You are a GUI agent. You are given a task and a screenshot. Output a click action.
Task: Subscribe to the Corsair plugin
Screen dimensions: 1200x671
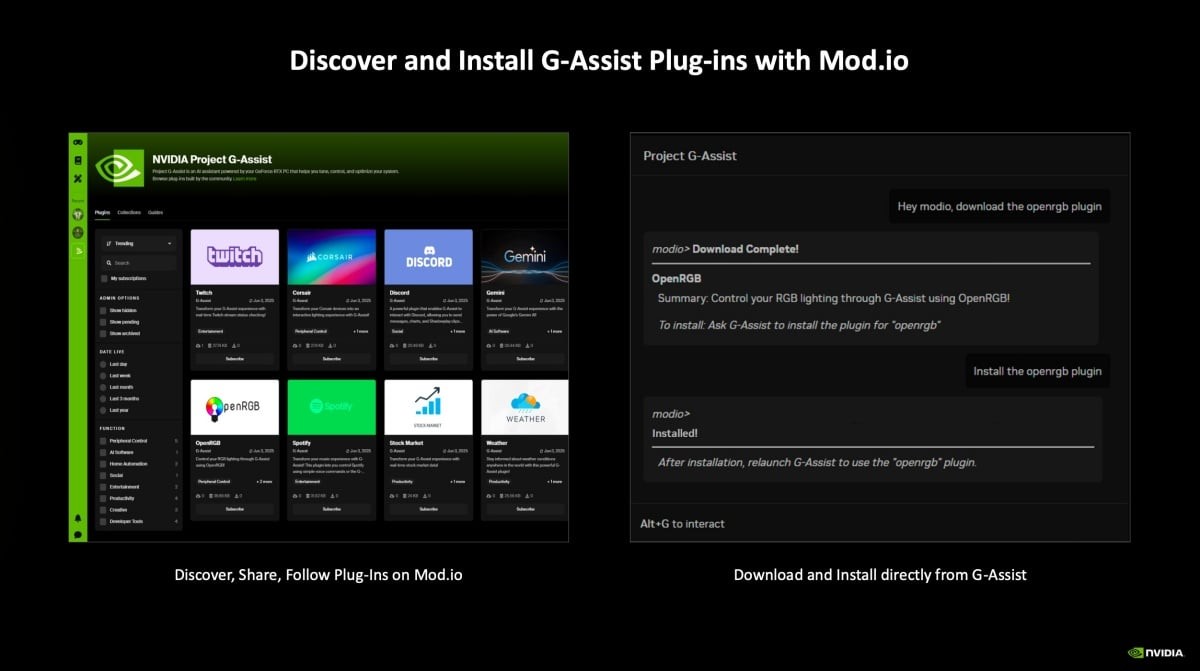(x=331, y=358)
